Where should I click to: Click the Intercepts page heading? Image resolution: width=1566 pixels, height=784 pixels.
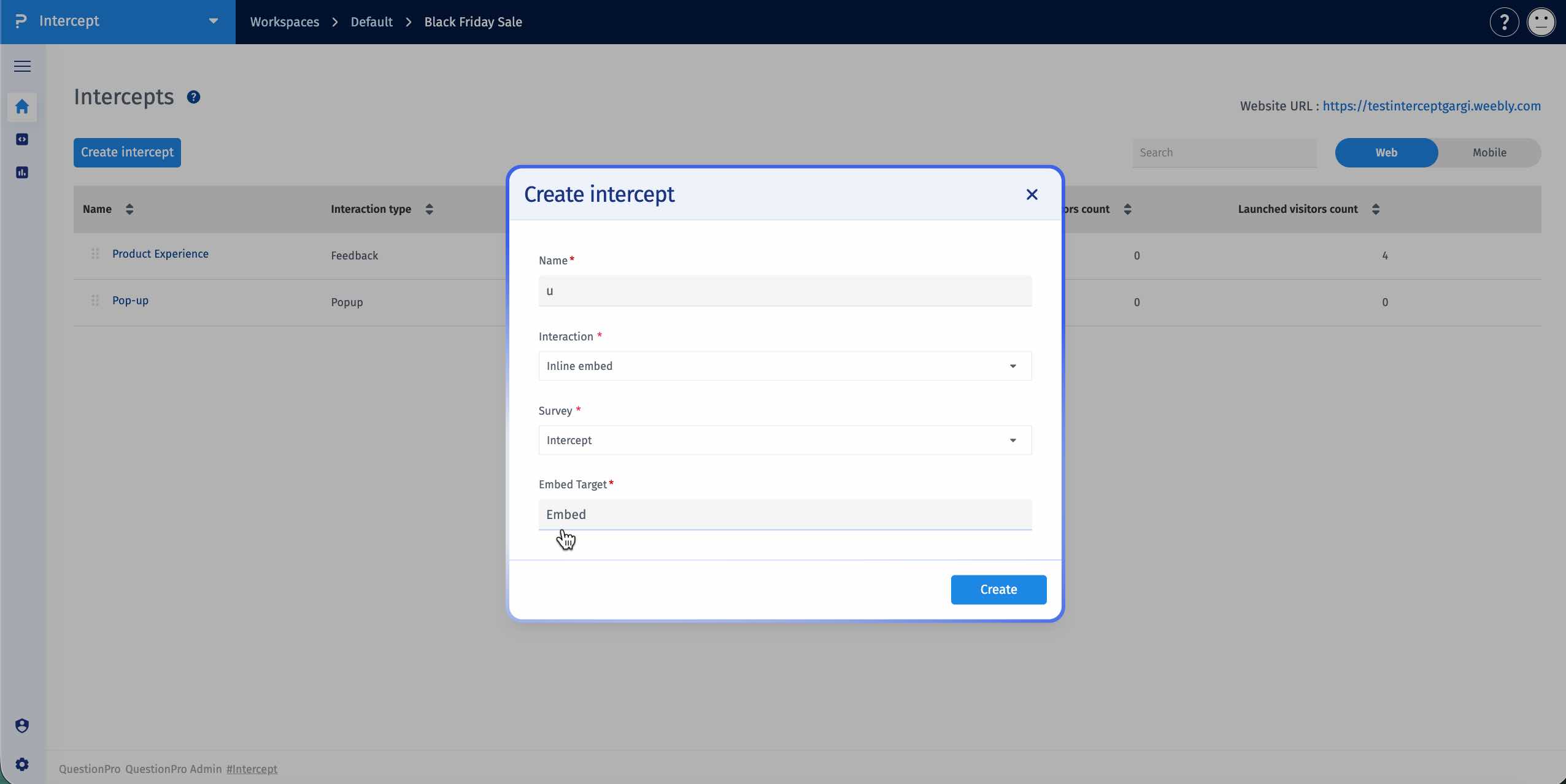(x=124, y=97)
